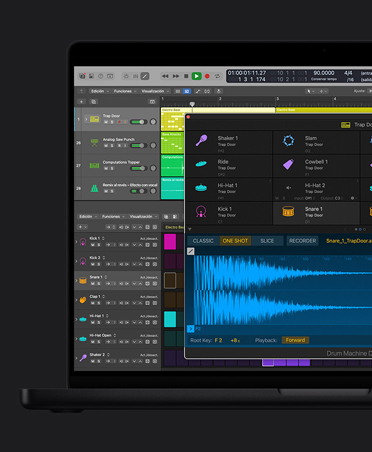
Task: Click the Snare 1 row drum icon in step sequencer
Action: (83, 281)
